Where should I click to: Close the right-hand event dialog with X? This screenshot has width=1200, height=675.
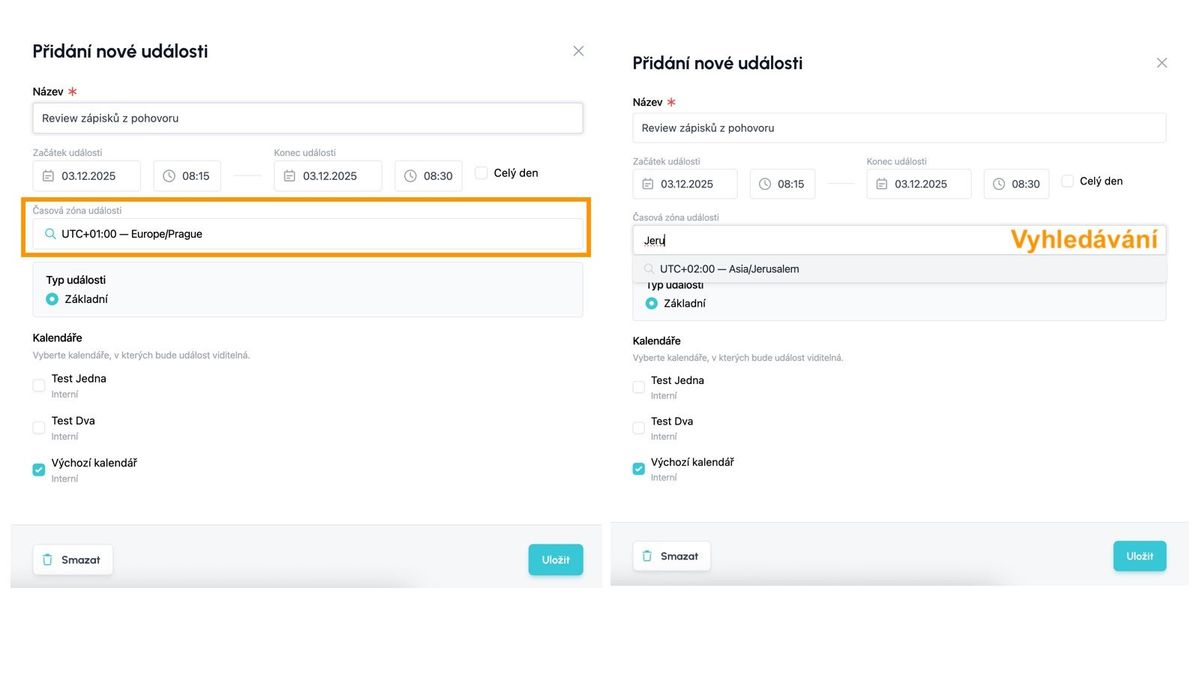[1161, 63]
